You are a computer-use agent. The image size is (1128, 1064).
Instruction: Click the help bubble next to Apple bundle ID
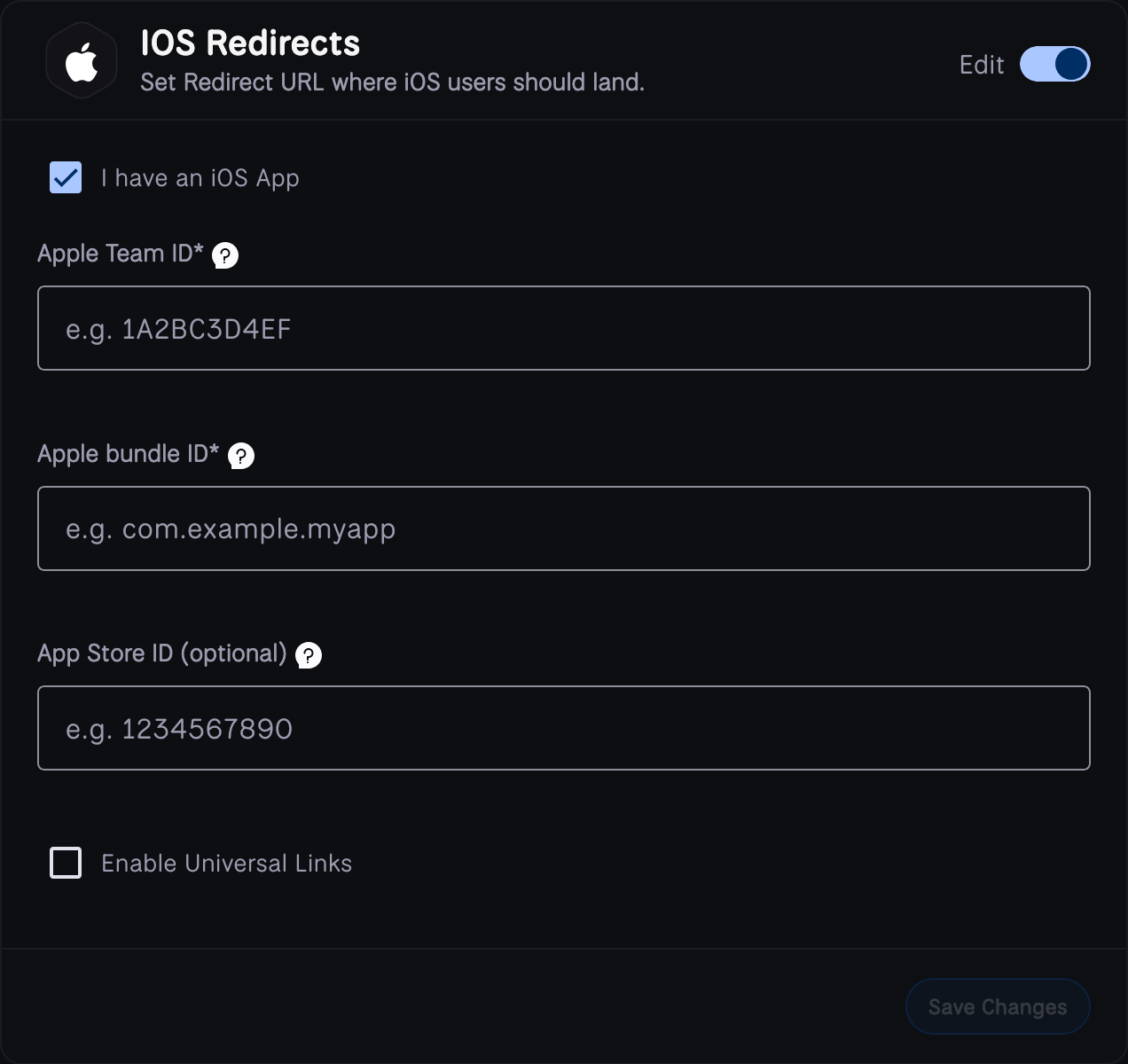click(x=240, y=457)
